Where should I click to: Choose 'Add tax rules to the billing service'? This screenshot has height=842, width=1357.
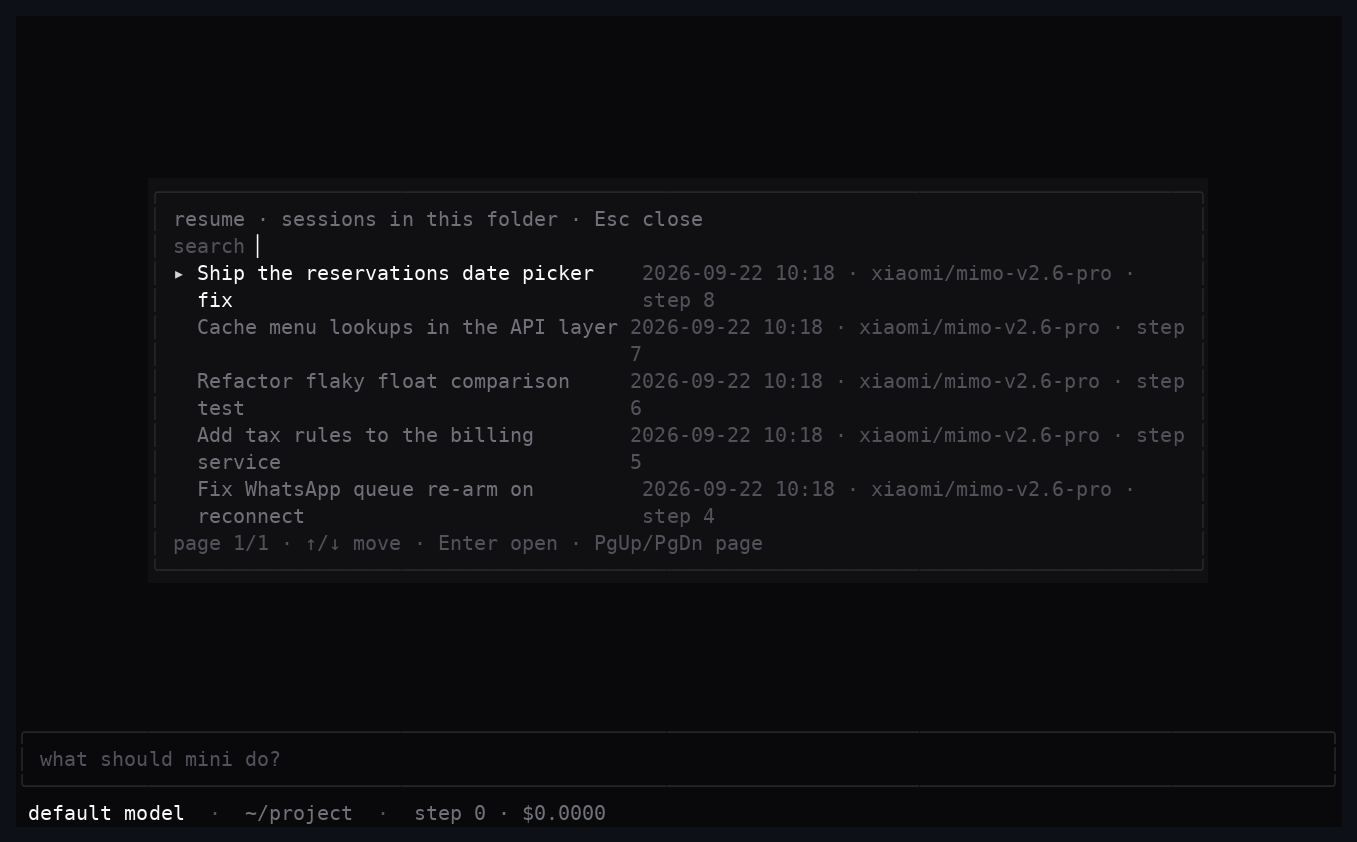pos(678,449)
